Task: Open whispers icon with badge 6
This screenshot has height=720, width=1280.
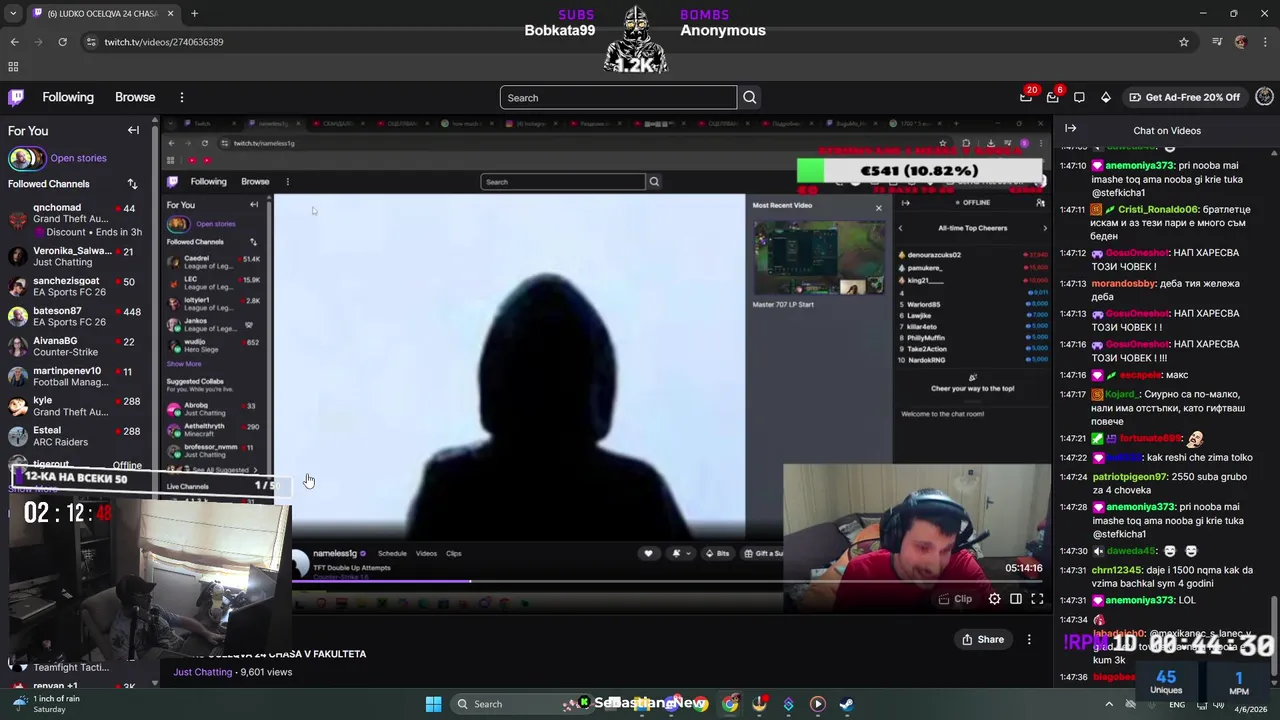Action: pyautogui.click(x=1053, y=97)
